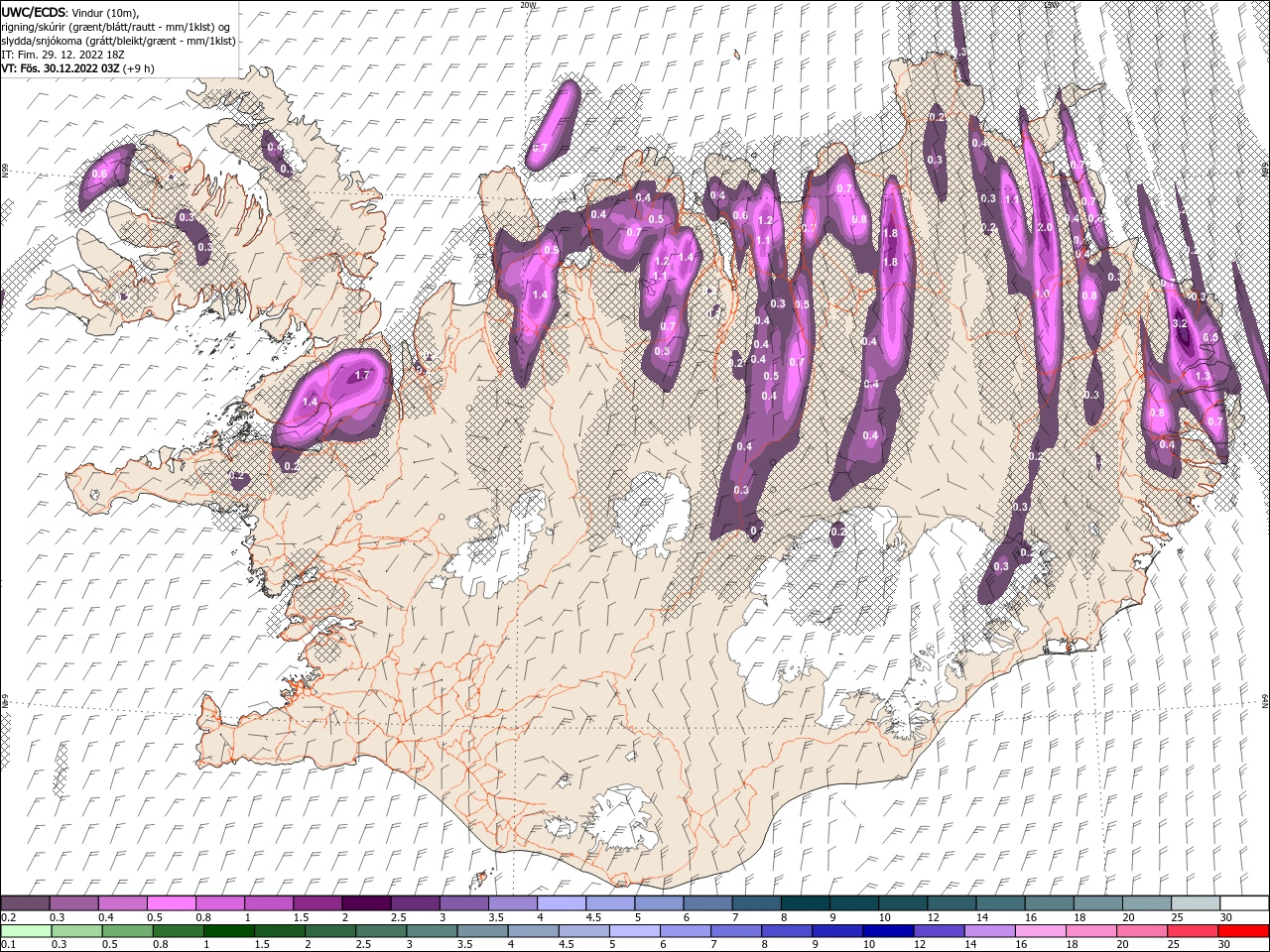1270x952 pixels.
Task: Pick the dusky purple 0.2 snow legend swatch
Action: point(25,903)
